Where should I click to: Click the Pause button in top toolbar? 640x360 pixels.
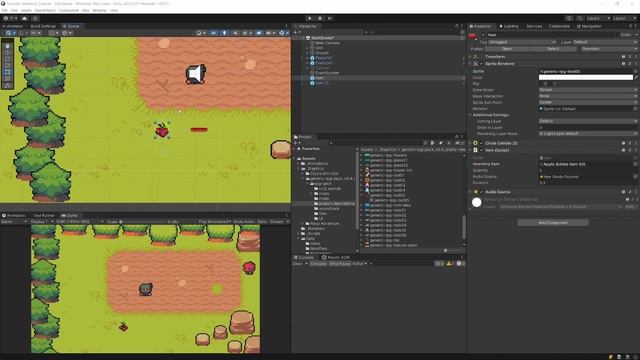[320, 18]
